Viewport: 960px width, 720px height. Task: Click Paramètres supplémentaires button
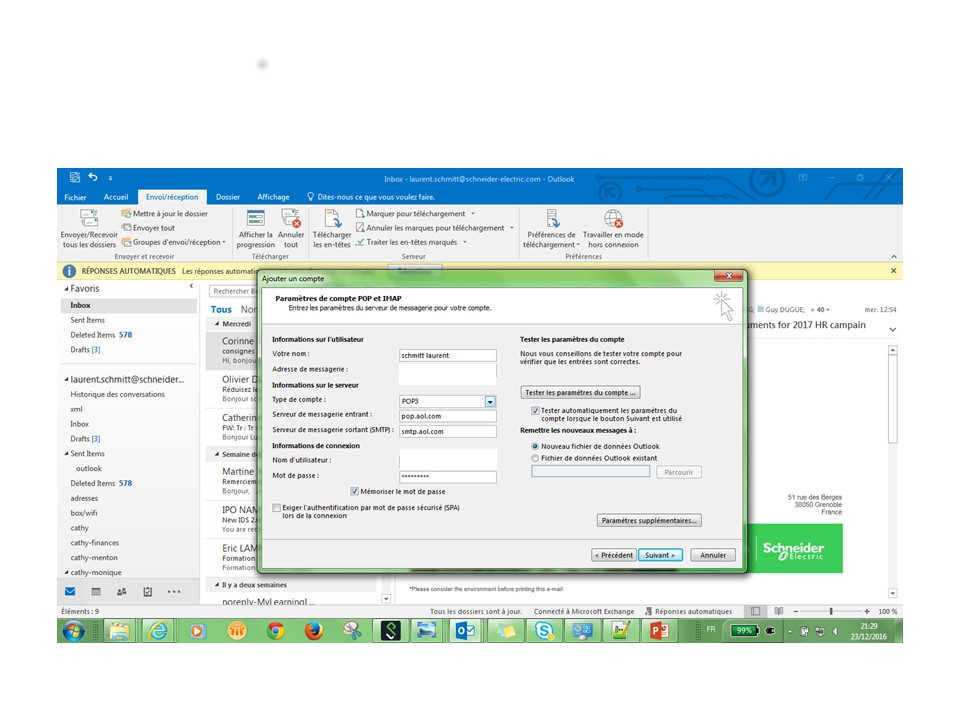(x=649, y=520)
